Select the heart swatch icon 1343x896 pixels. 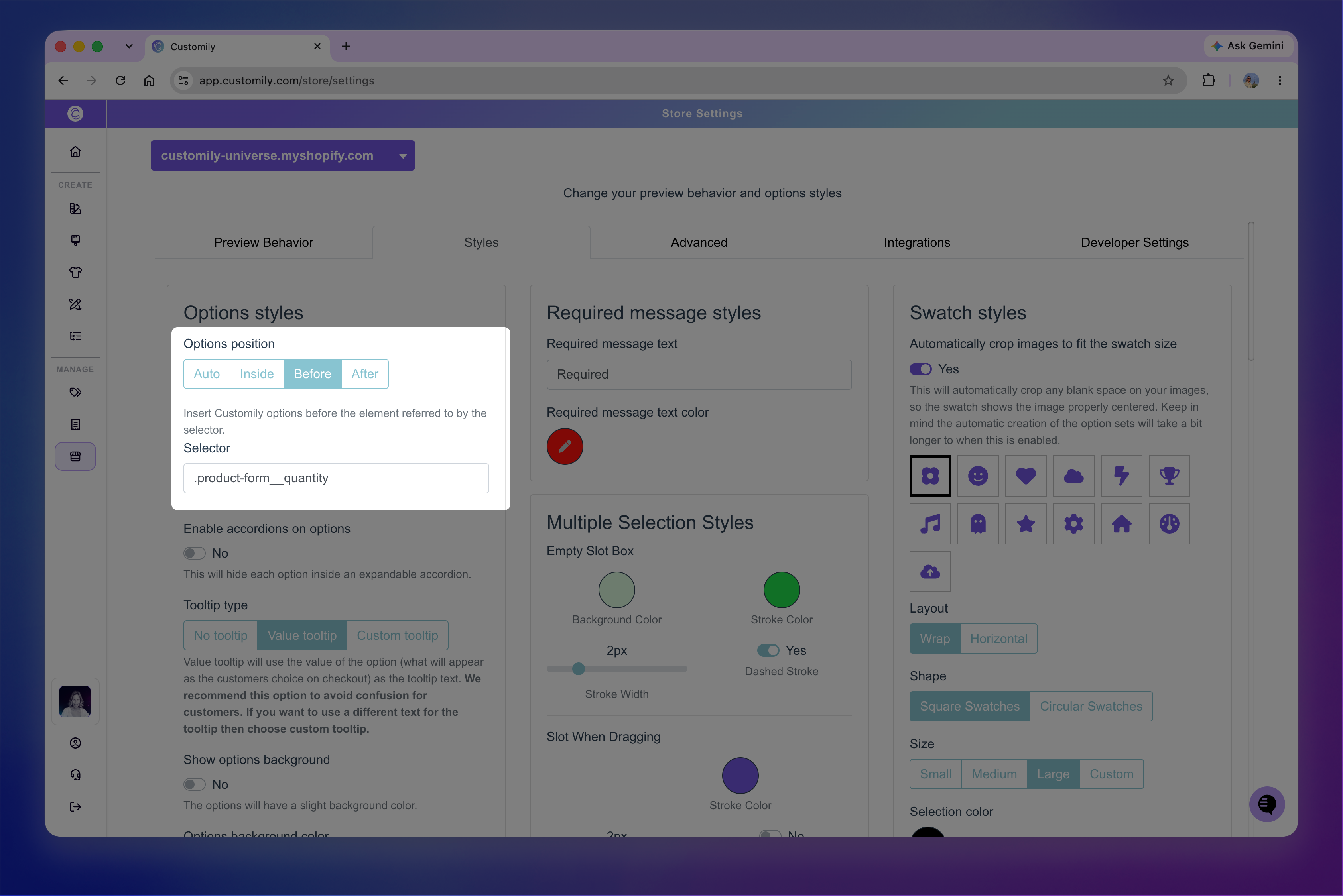point(1026,476)
